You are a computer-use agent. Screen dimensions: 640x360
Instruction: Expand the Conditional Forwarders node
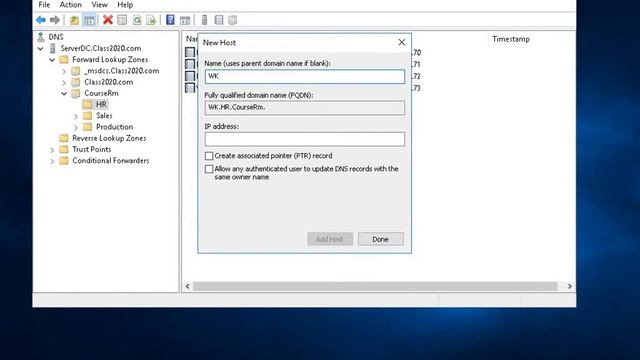[x=52, y=161]
